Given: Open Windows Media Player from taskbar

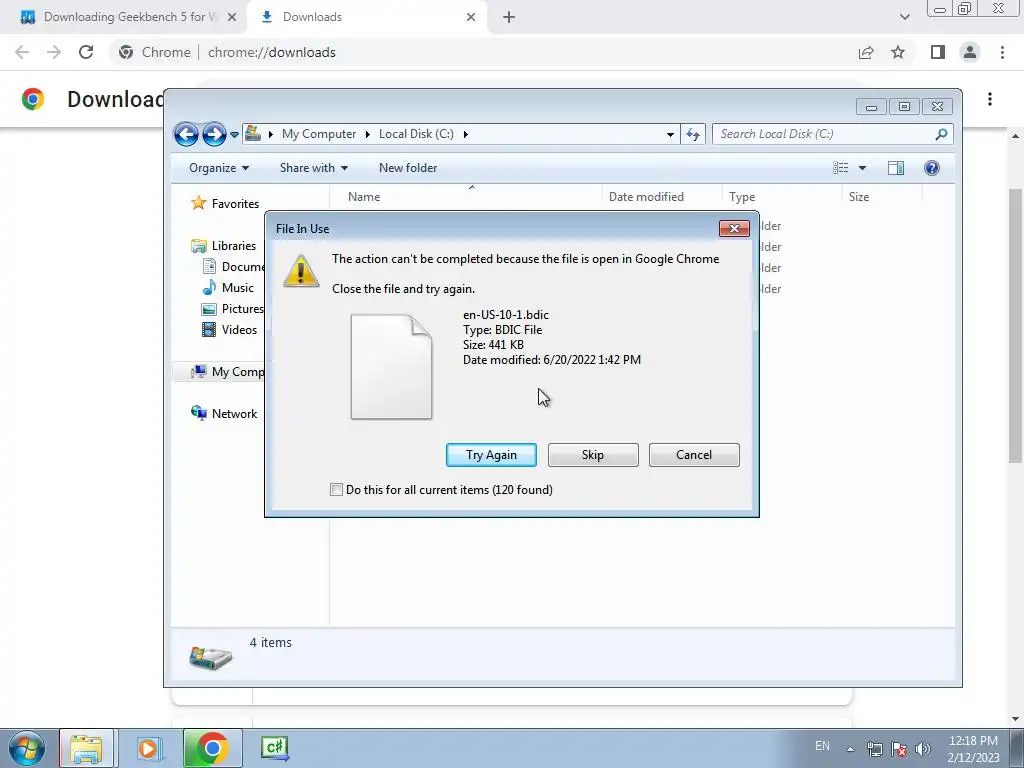Looking at the screenshot, I should click(x=148, y=748).
